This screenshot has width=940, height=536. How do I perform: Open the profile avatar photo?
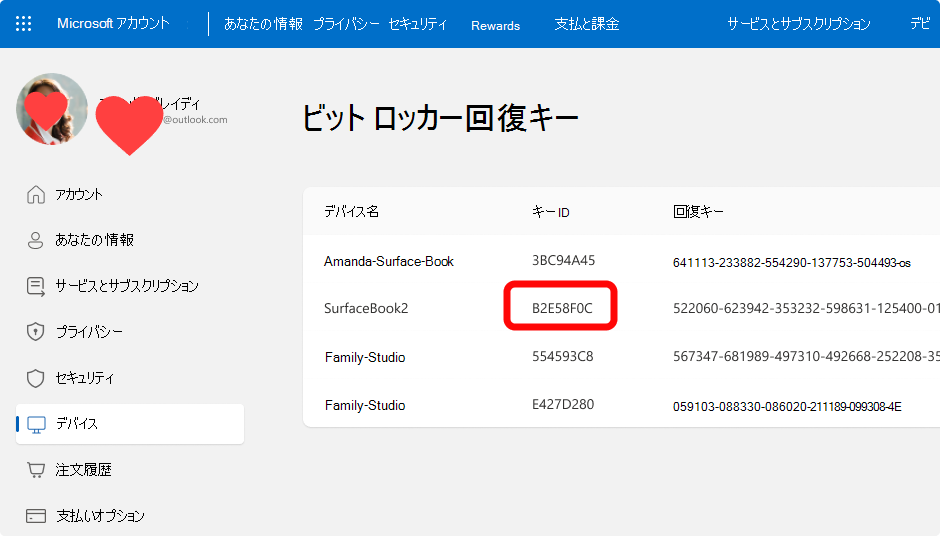52,109
